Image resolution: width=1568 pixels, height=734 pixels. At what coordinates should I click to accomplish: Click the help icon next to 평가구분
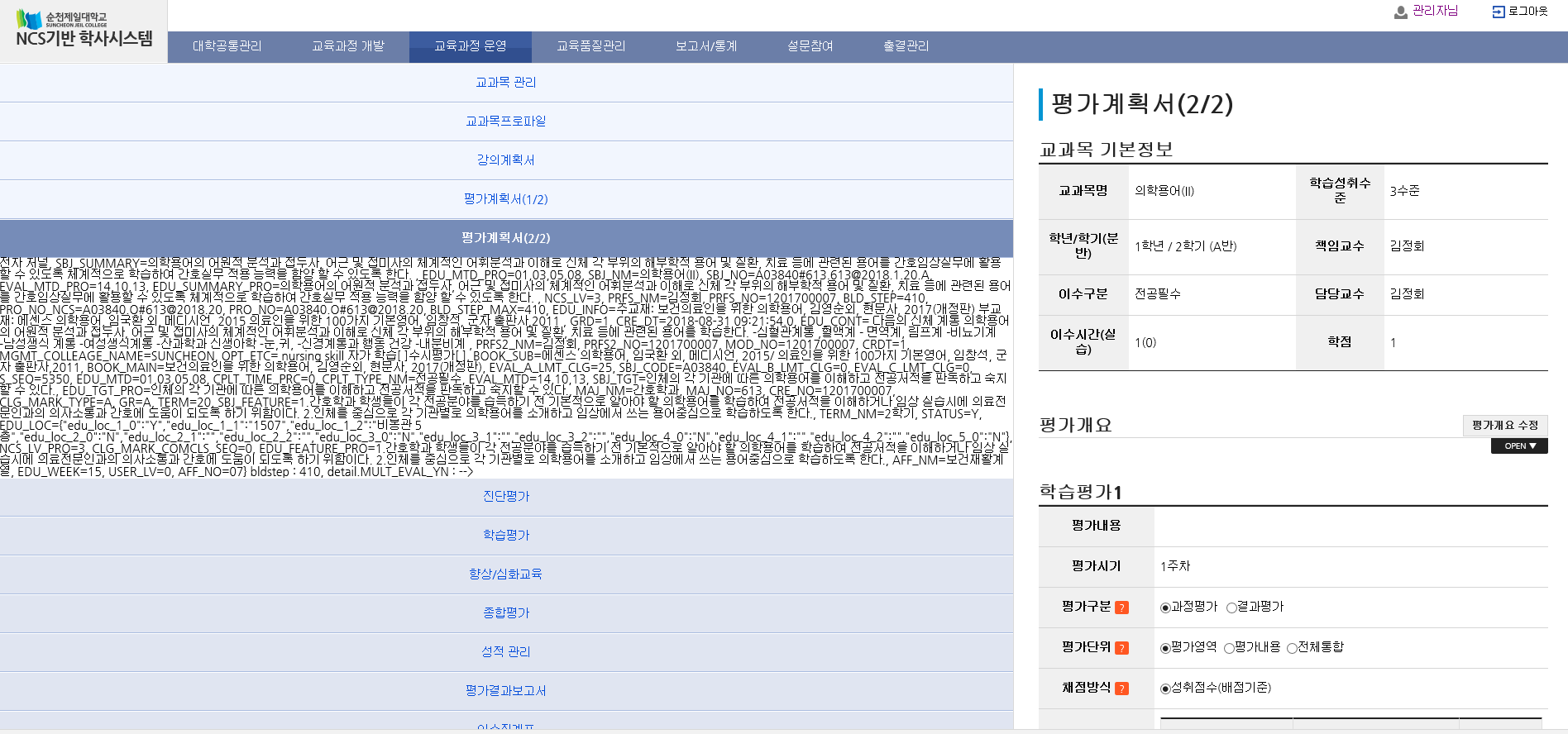point(1121,608)
